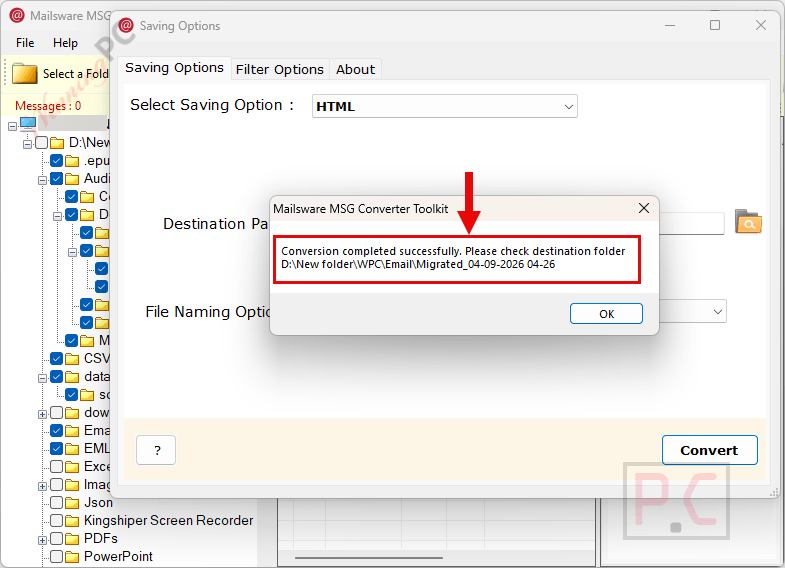The width and height of the screenshot is (785, 568).
Task: Click the computer root node icon
Action: click(x=28, y=124)
